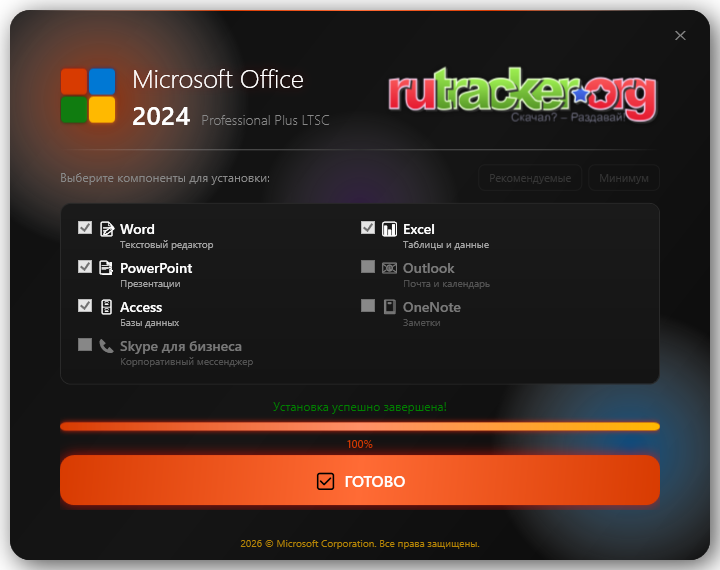This screenshot has height=570, width=720.
Task: Close the installer with the X button
Action: (680, 35)
